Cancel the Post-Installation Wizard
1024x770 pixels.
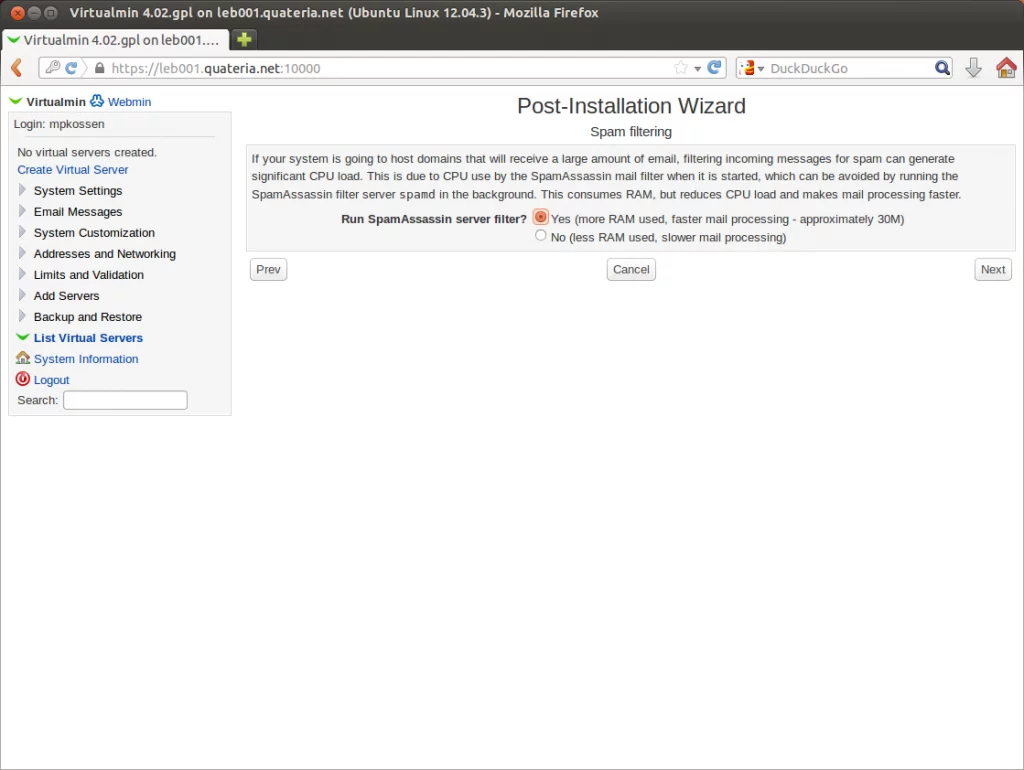631,269
